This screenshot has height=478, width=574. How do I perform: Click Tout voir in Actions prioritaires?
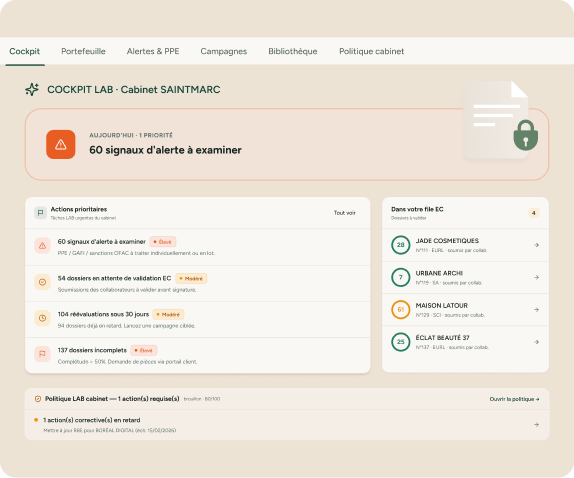[x=344, y=213]
